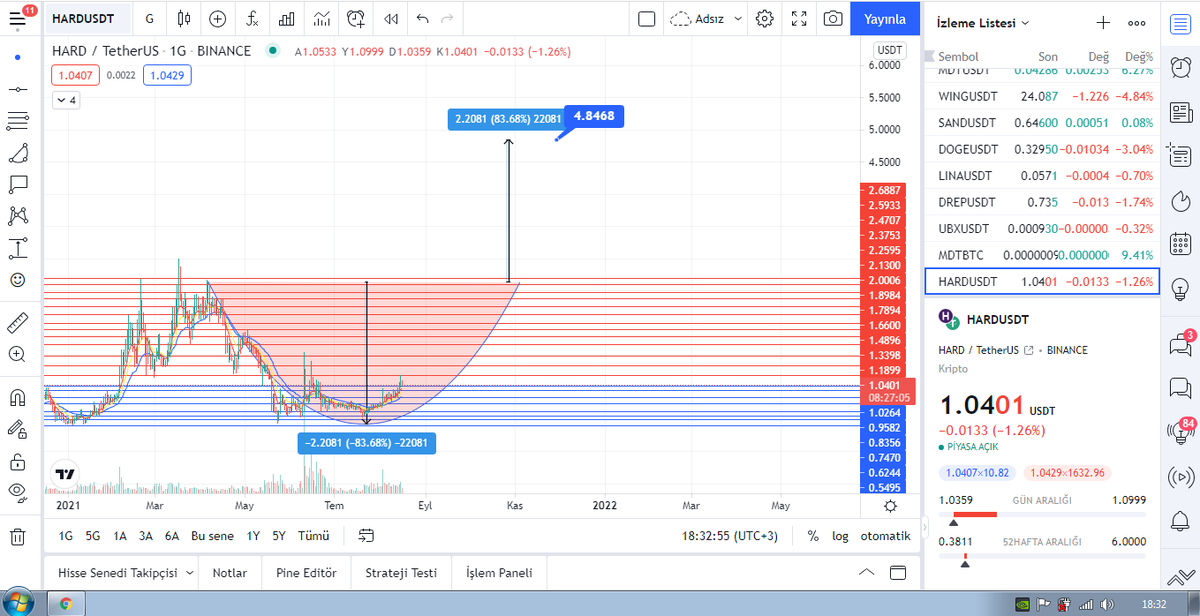Select the DOGEUSDT row in the watchlist

coord(1041,149)
